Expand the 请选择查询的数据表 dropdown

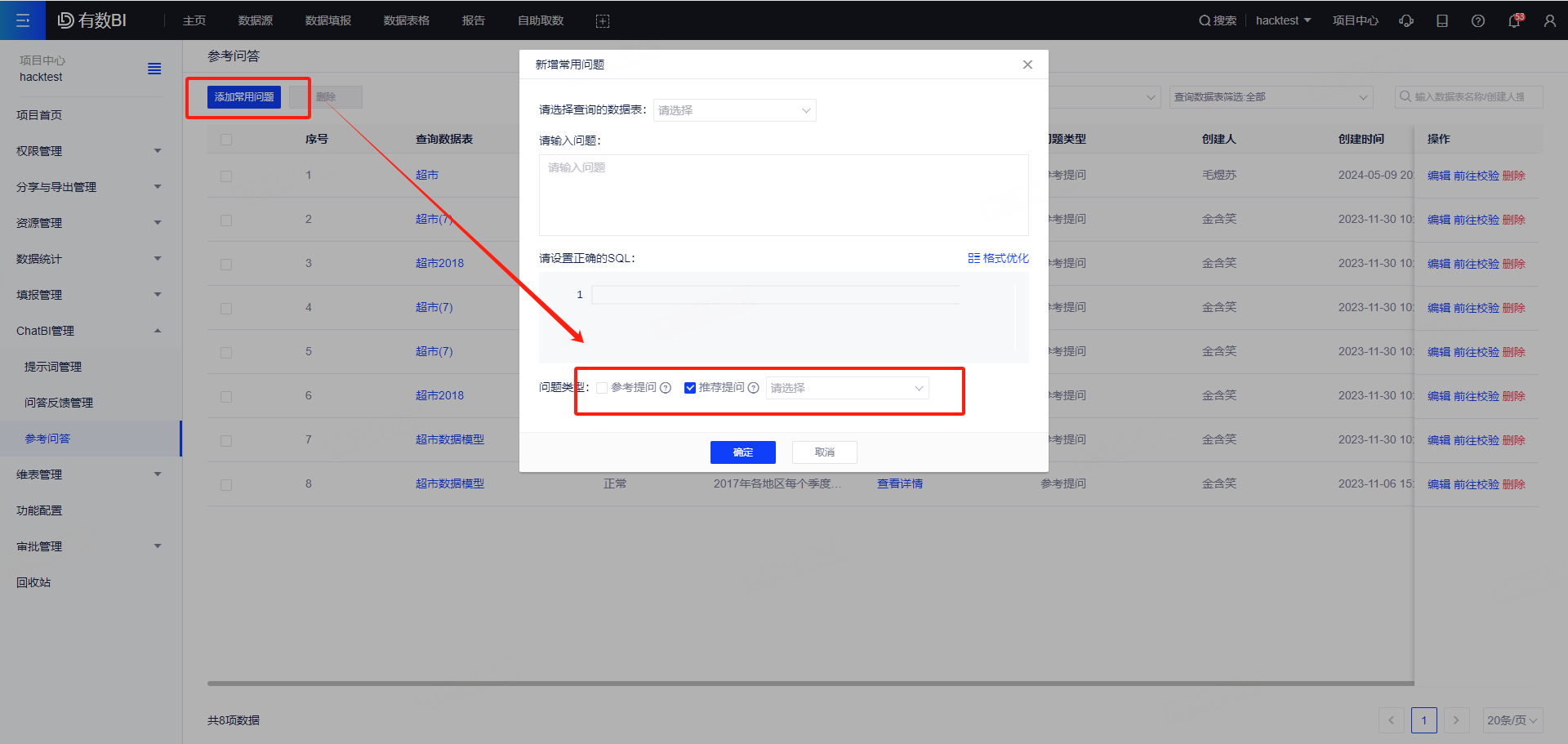pyautogui.click(x=734, y=110)
